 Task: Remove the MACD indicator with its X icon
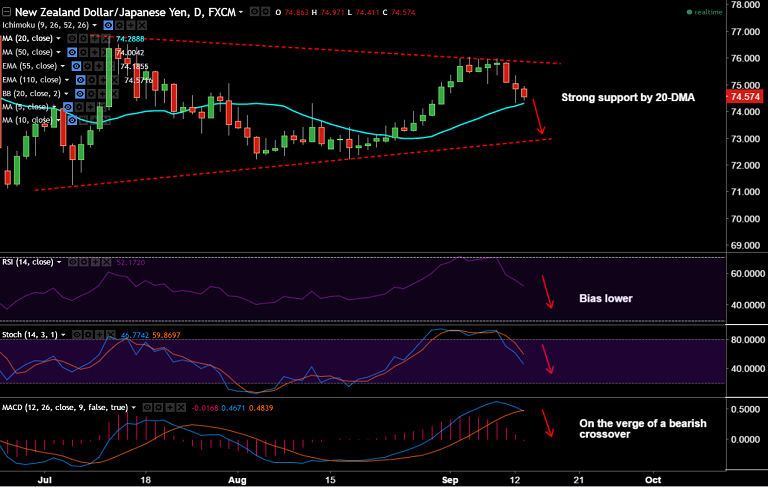(x=181, y=407)
